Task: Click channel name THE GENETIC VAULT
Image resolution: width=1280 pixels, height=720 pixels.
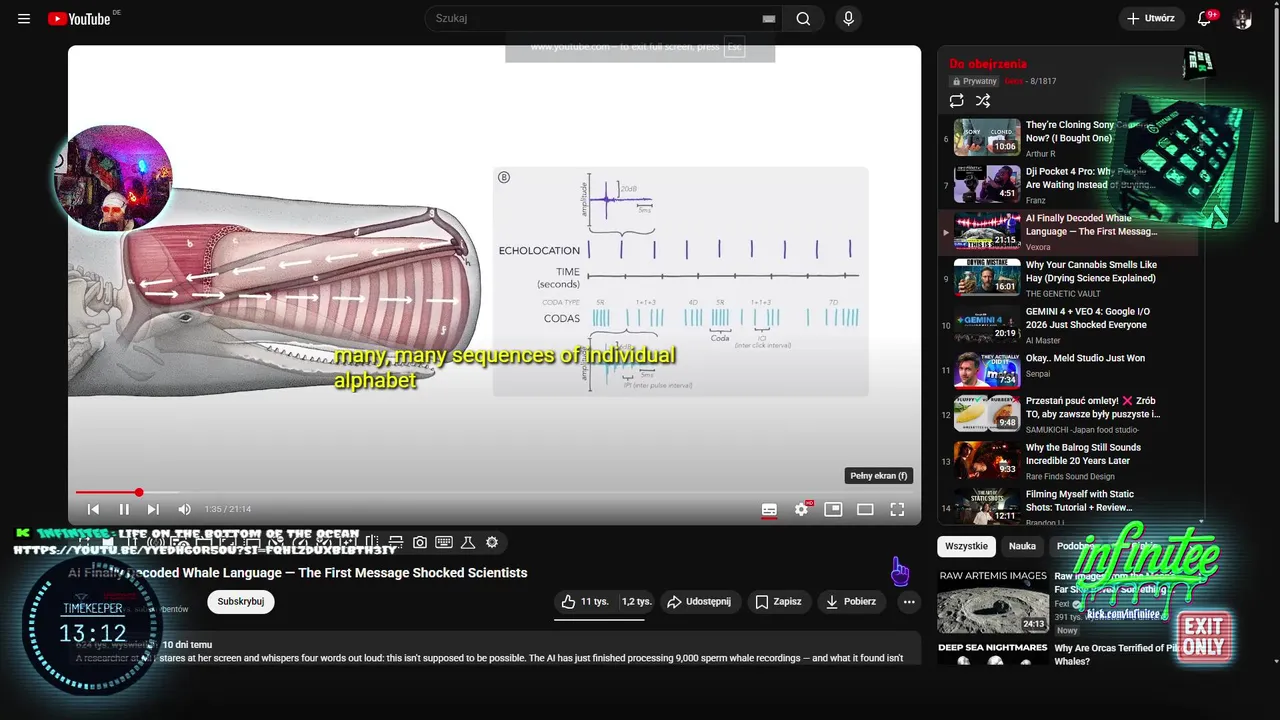Action: pos(1063,294)
